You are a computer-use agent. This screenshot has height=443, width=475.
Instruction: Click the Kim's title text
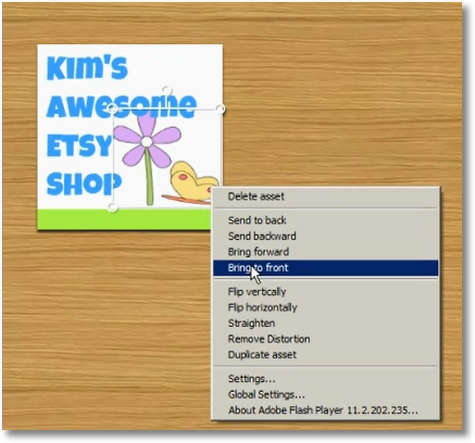[x=87, y=68]
